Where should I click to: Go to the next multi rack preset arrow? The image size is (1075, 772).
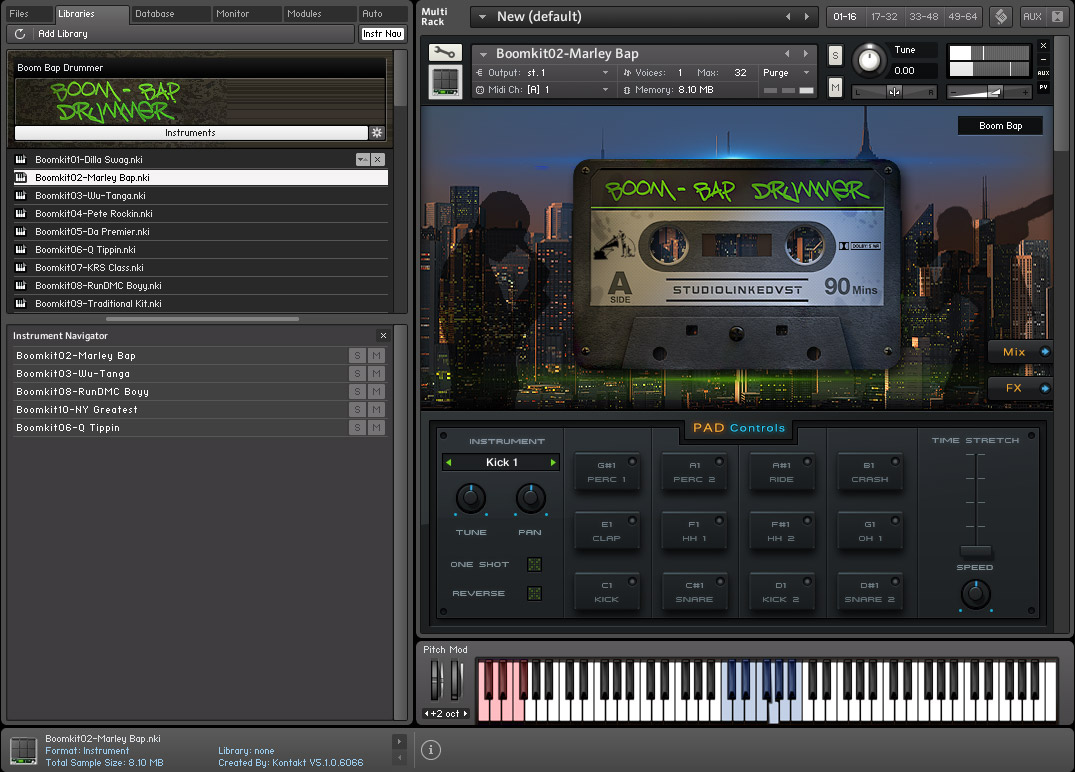[806, 16]
